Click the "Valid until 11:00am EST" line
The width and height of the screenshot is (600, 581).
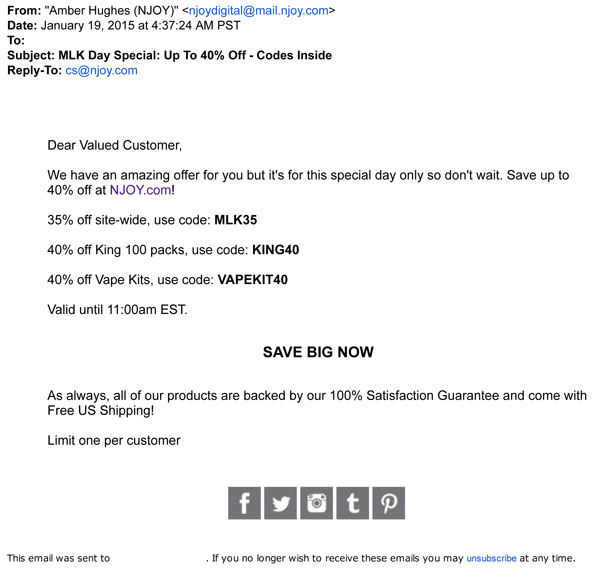117,309
